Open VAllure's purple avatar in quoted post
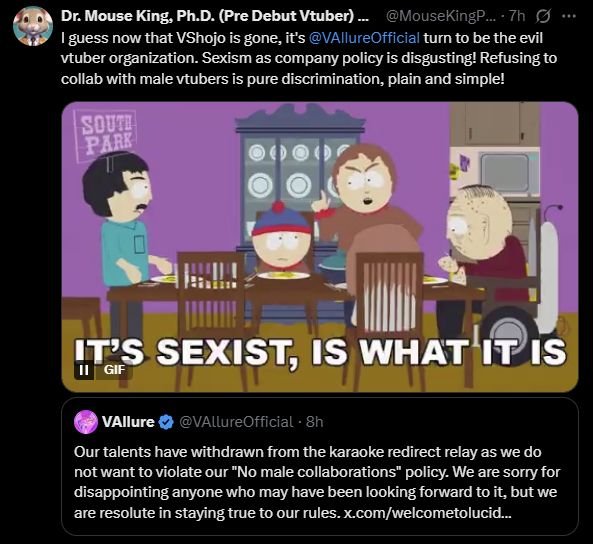The width and height of the screenshot is (593, 544). click(86, 421)
